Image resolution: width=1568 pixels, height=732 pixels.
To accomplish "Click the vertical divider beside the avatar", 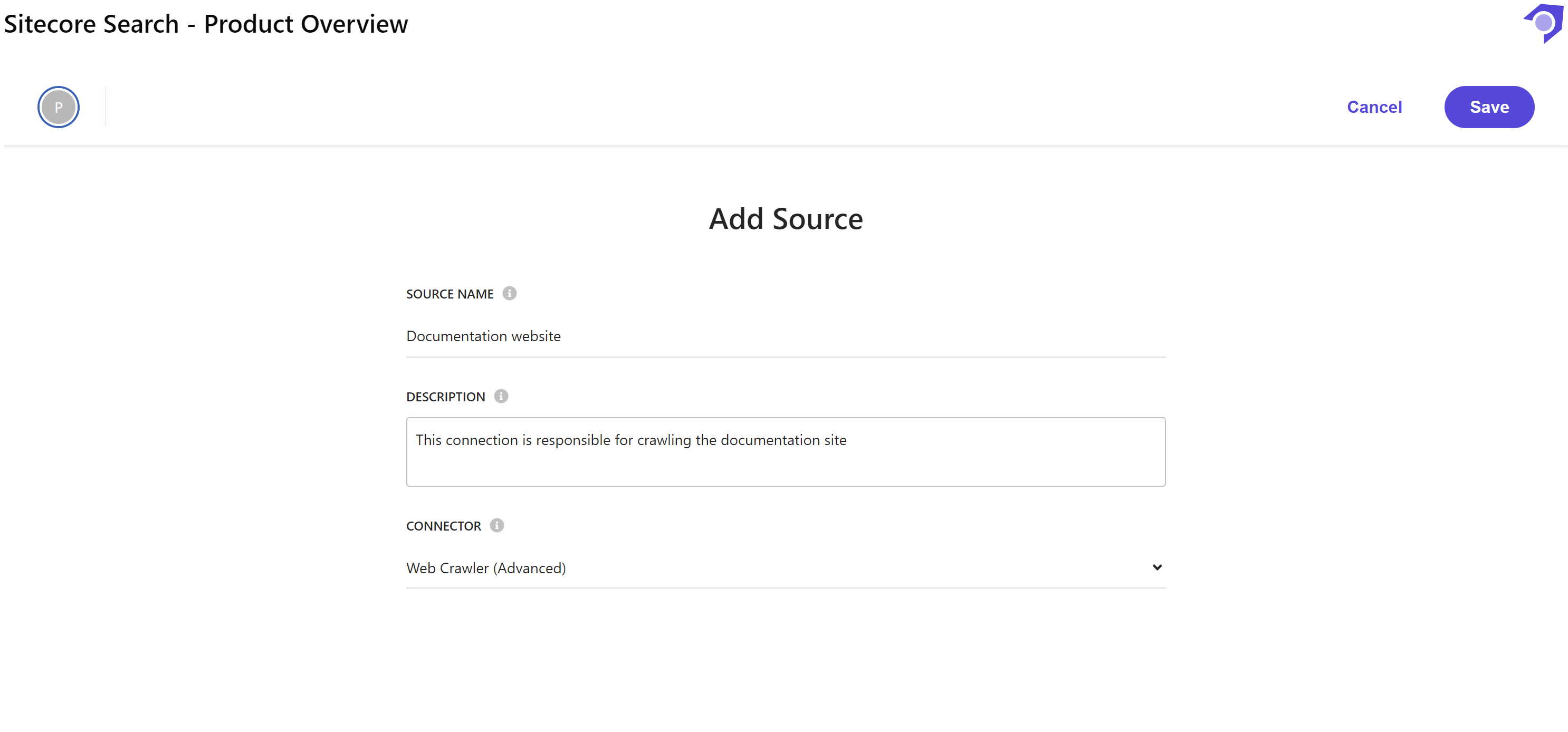I will (x=106, y=107).
